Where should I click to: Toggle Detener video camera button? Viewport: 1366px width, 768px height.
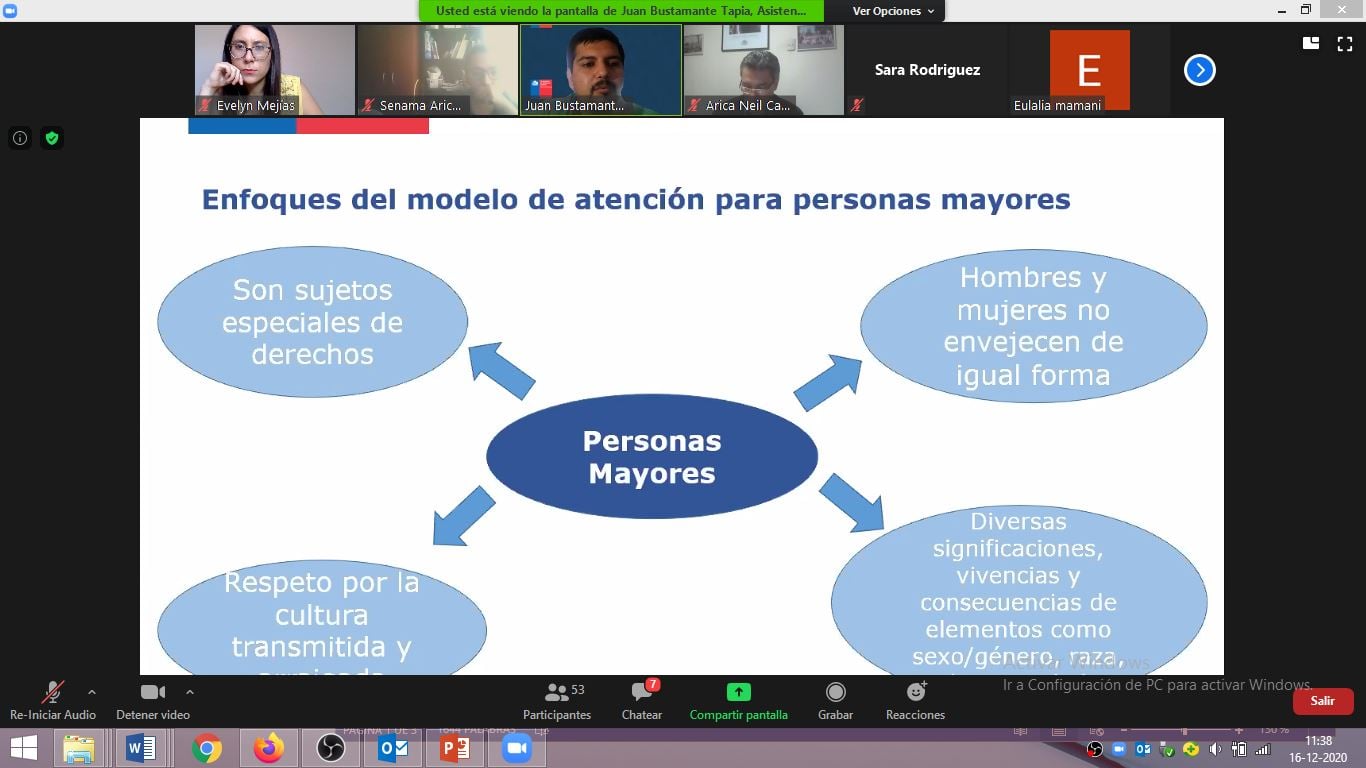tap(153, 700)
